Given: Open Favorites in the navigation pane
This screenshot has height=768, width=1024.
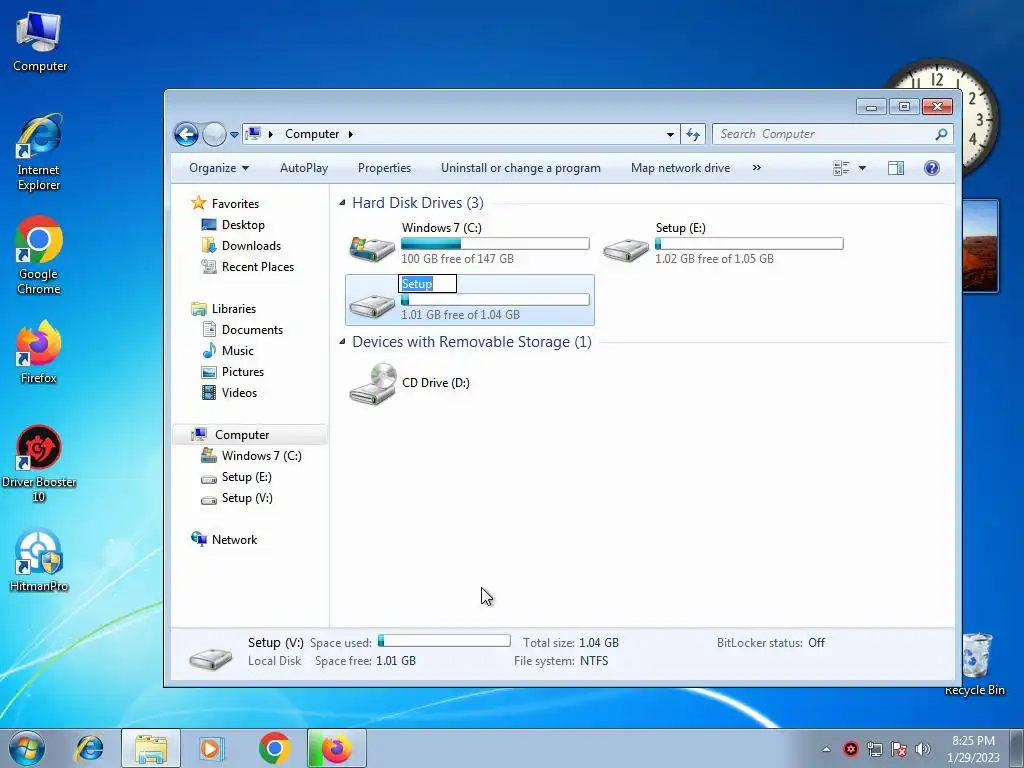Looking at the screenshot, I should [235, 204].
